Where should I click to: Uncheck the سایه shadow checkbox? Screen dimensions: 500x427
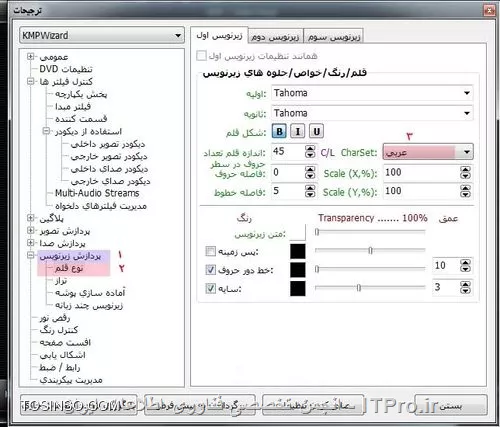point(210,288)
